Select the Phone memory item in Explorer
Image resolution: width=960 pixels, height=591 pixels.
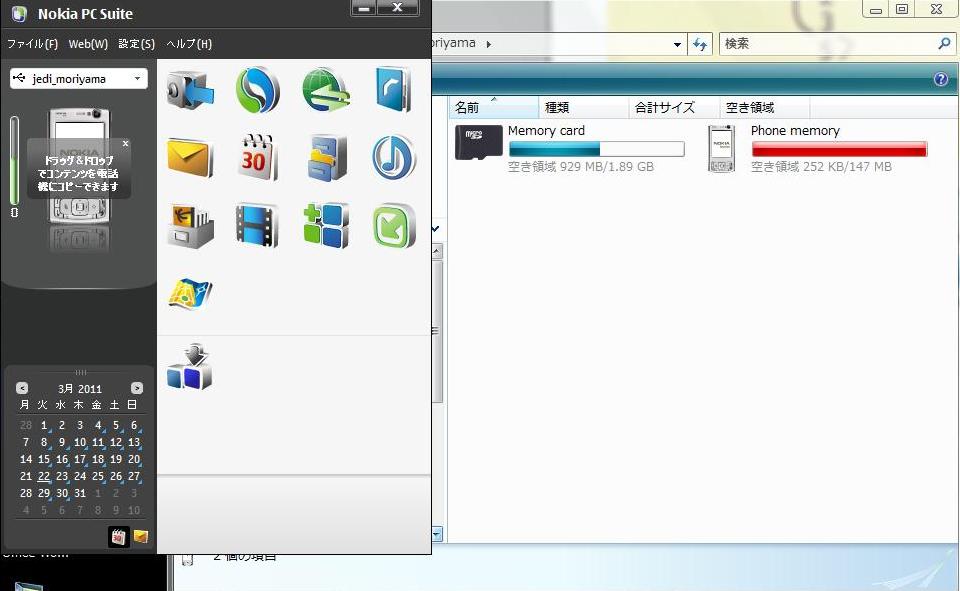pos(817,149)
